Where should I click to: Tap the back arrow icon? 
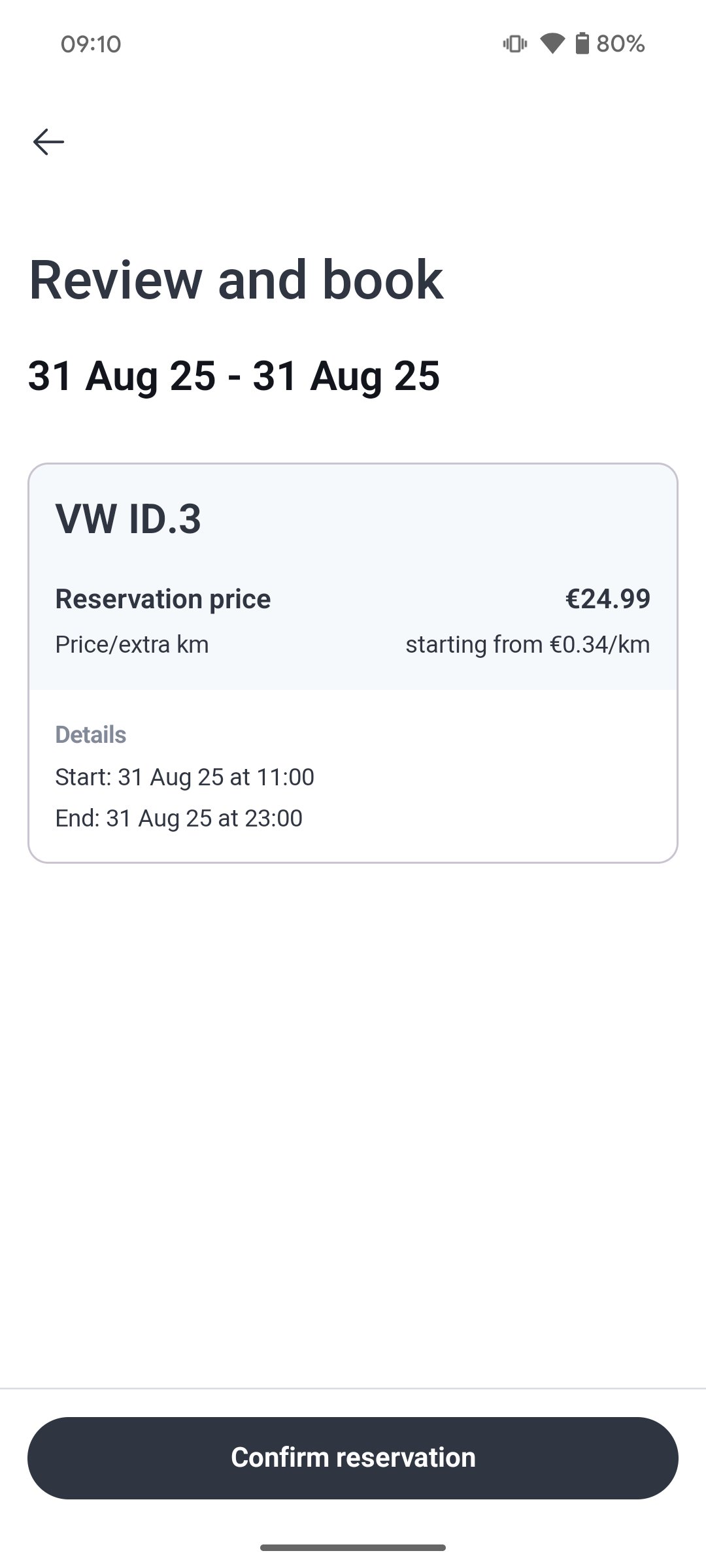coord(49,142)
